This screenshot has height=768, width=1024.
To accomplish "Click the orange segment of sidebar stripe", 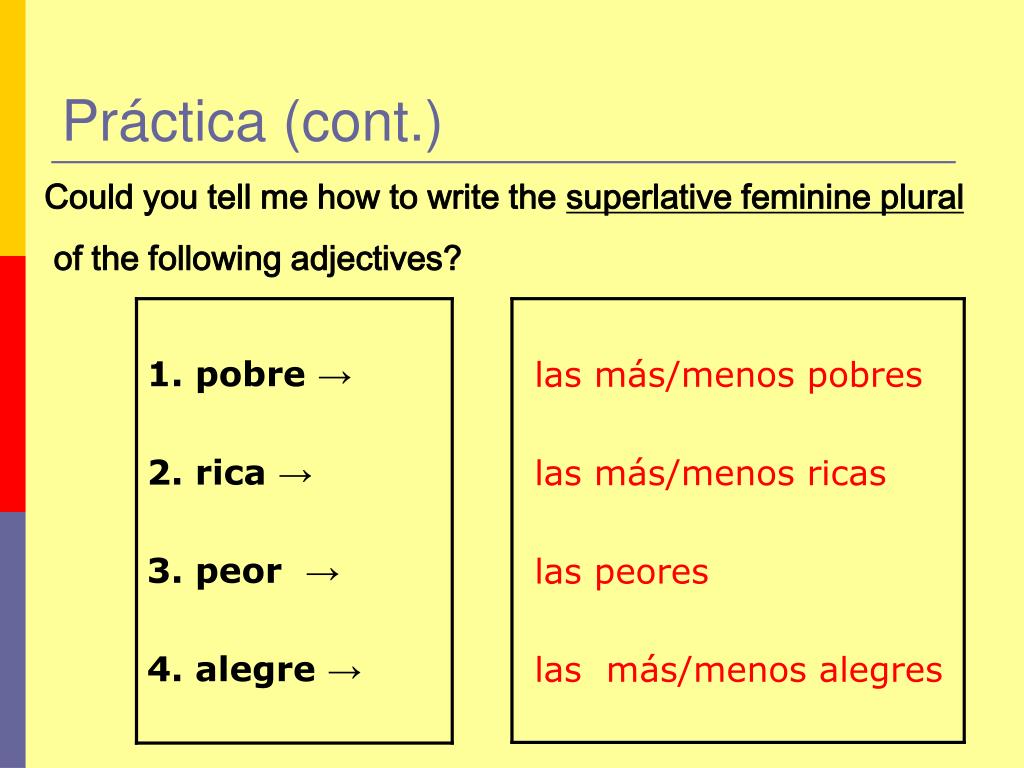I will coord(12,128).
